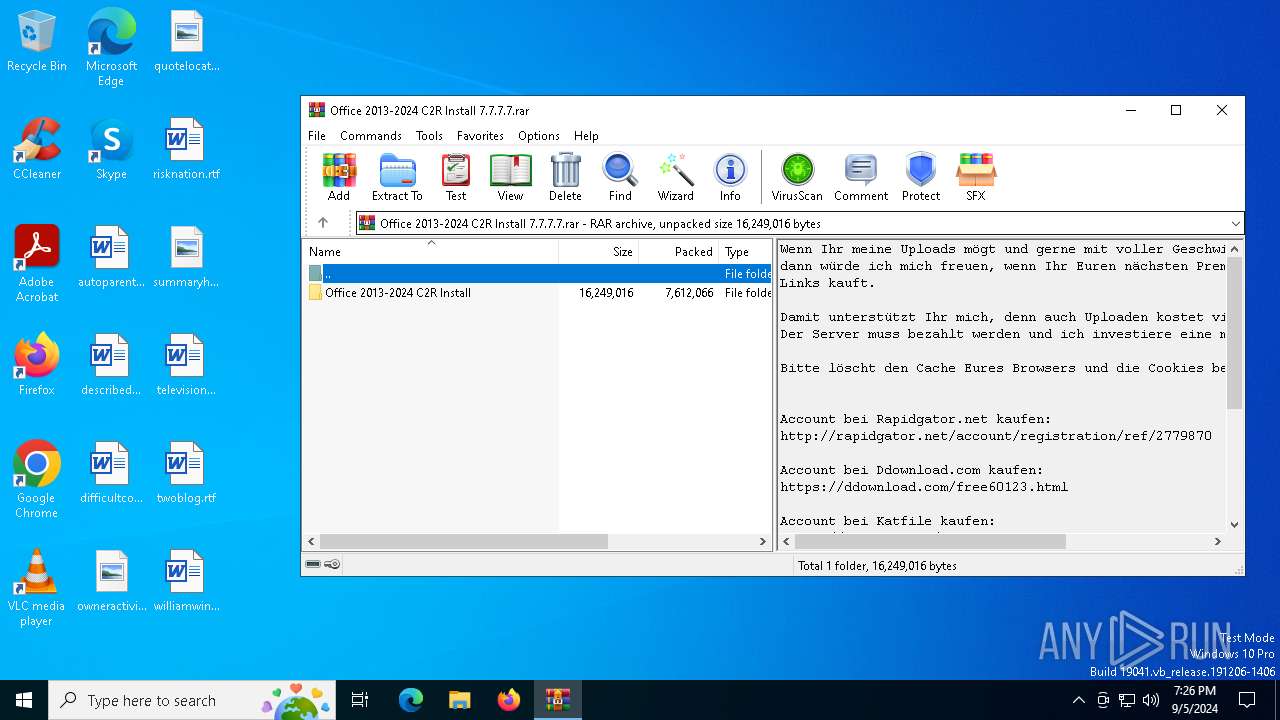Image resolution: width=1280 pixels, height=720 pixels.
Task: Show hidden tray icons chevron
Action: coord(1078,700)
